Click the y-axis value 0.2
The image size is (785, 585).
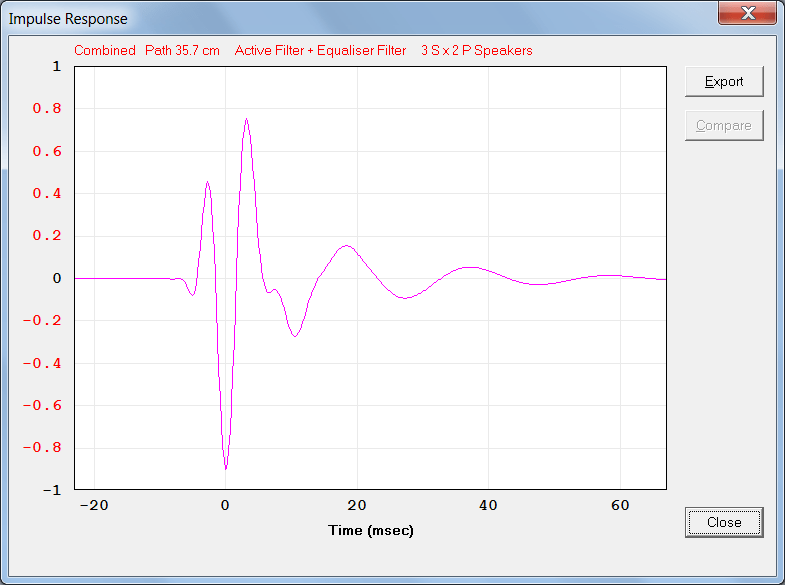[x=47, y=236]
